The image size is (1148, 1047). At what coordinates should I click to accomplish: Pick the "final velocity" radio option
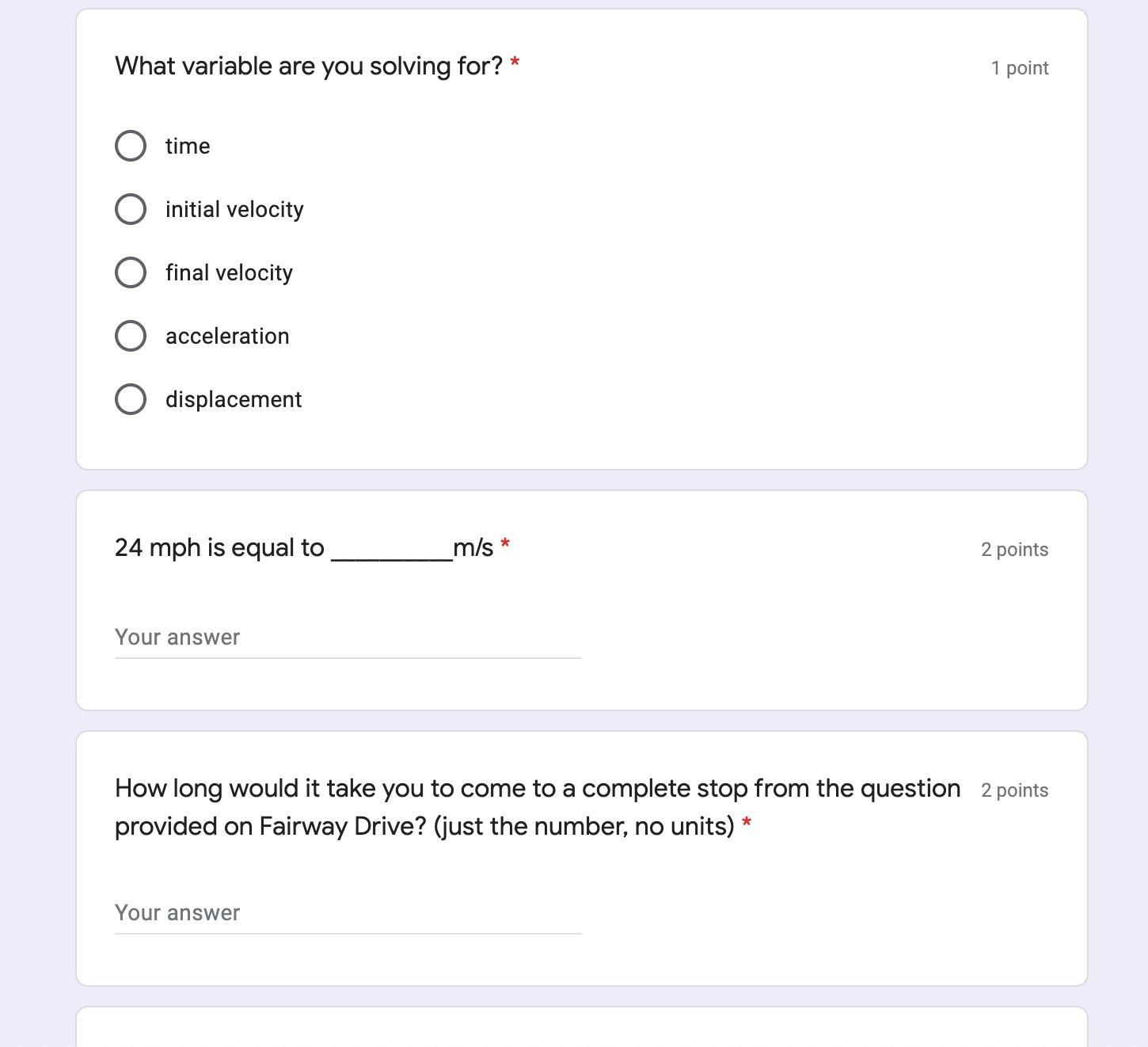131,272
